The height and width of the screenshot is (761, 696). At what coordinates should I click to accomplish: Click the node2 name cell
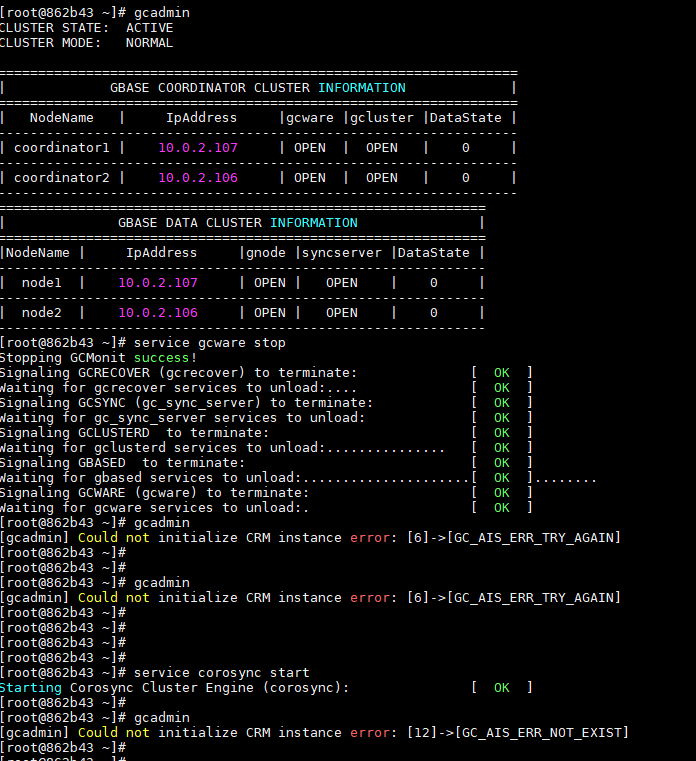point(42,313)
